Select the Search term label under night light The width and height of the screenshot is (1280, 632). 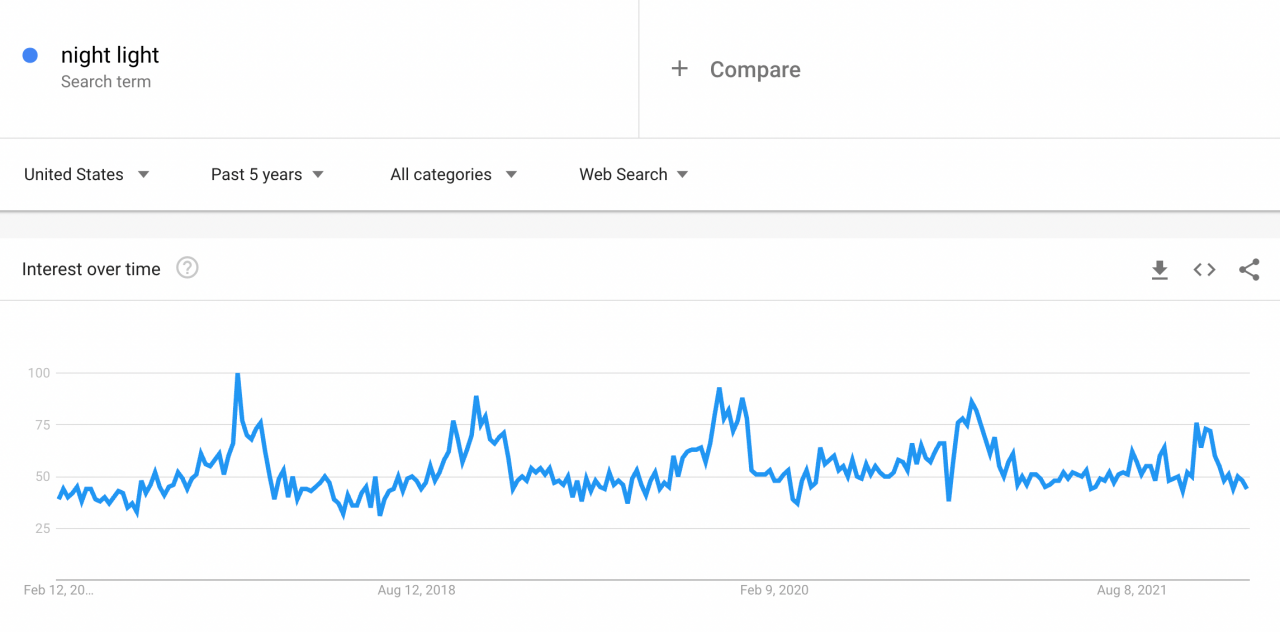(106, 82)
